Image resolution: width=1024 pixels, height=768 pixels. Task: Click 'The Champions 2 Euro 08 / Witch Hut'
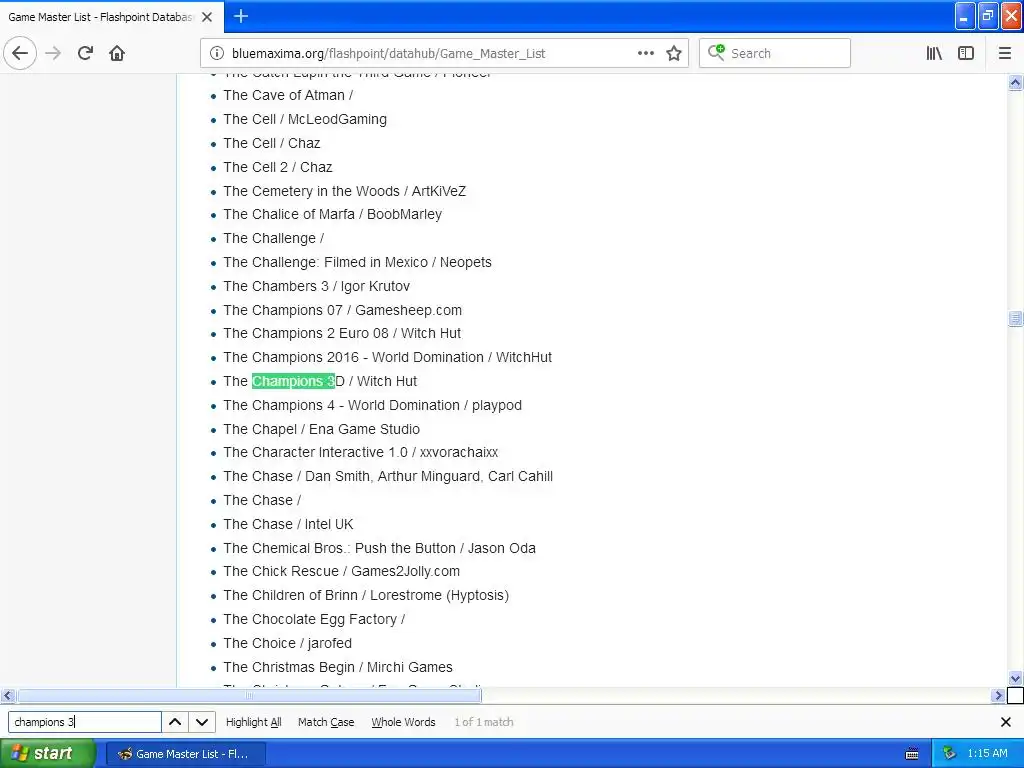(x=342, y=334)
